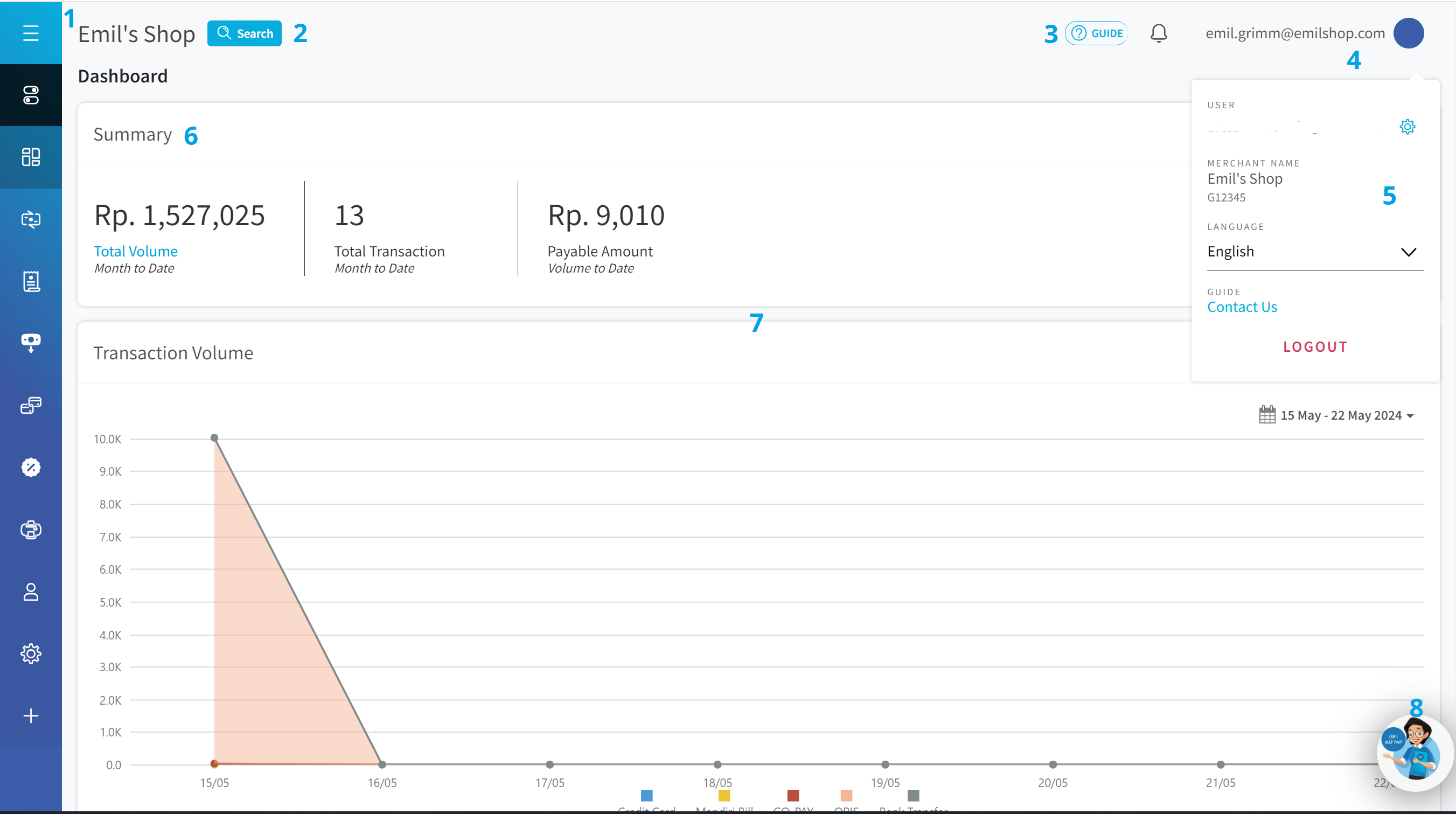Open the payout money icon in sidebar
Image resolution: width=1456 pixels, height=814 pixels.
point(31,343)
